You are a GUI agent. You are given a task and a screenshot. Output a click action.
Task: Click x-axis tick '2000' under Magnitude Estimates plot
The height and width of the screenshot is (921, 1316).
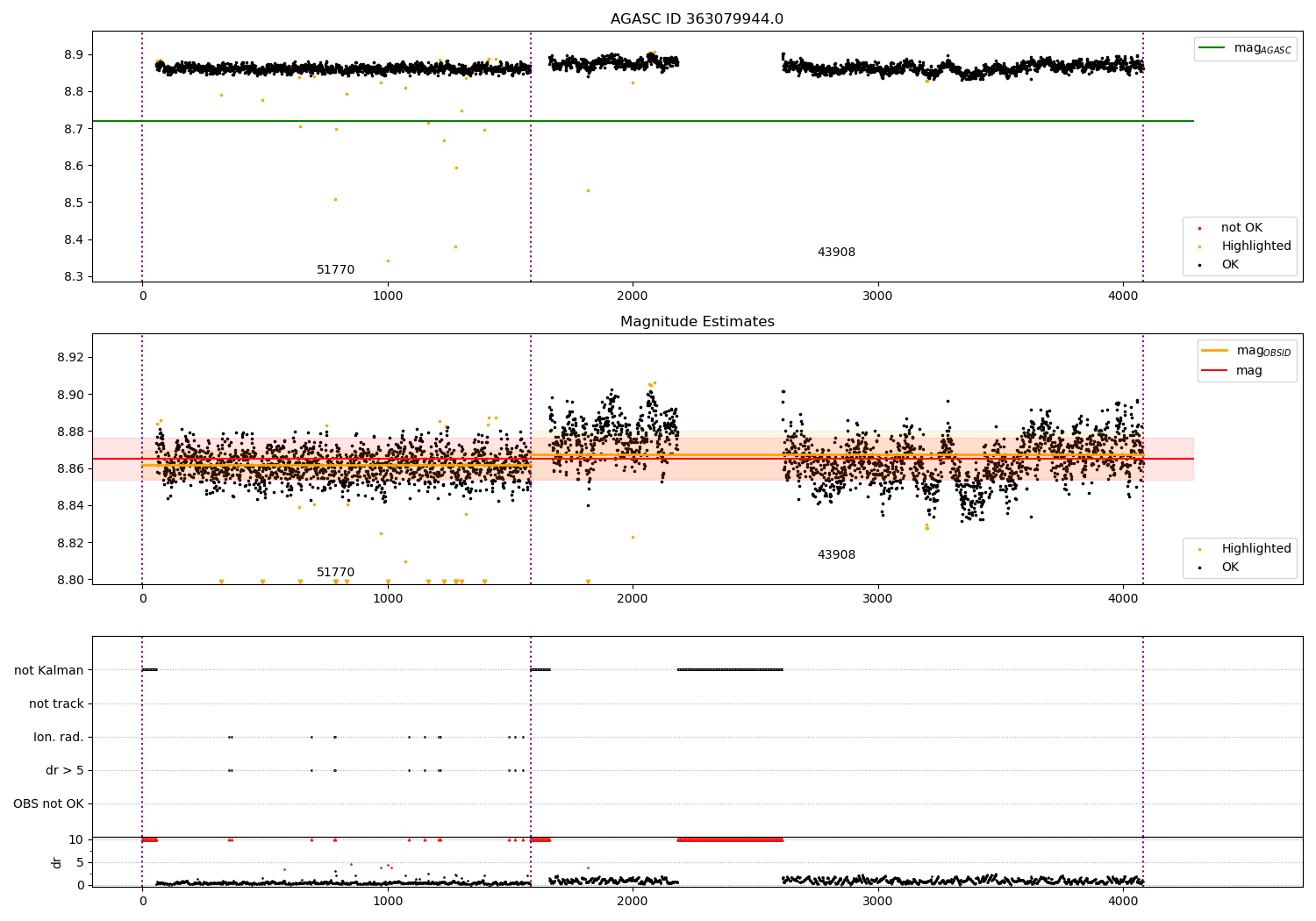click(x=633, y=599)
